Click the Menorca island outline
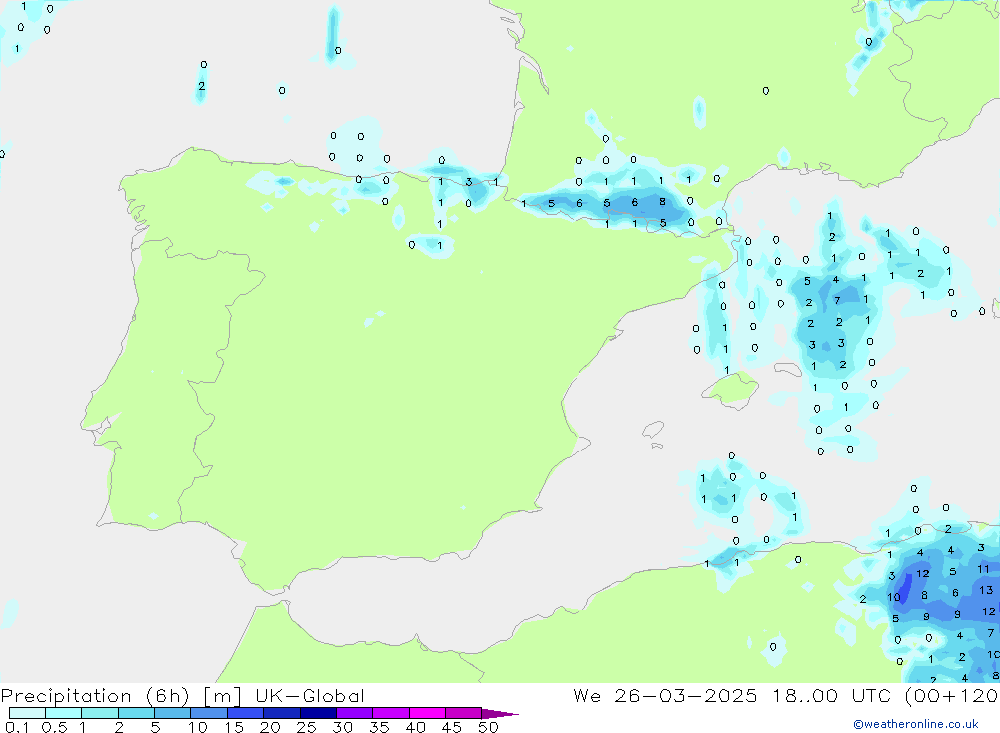 click(x=788, y=369)
